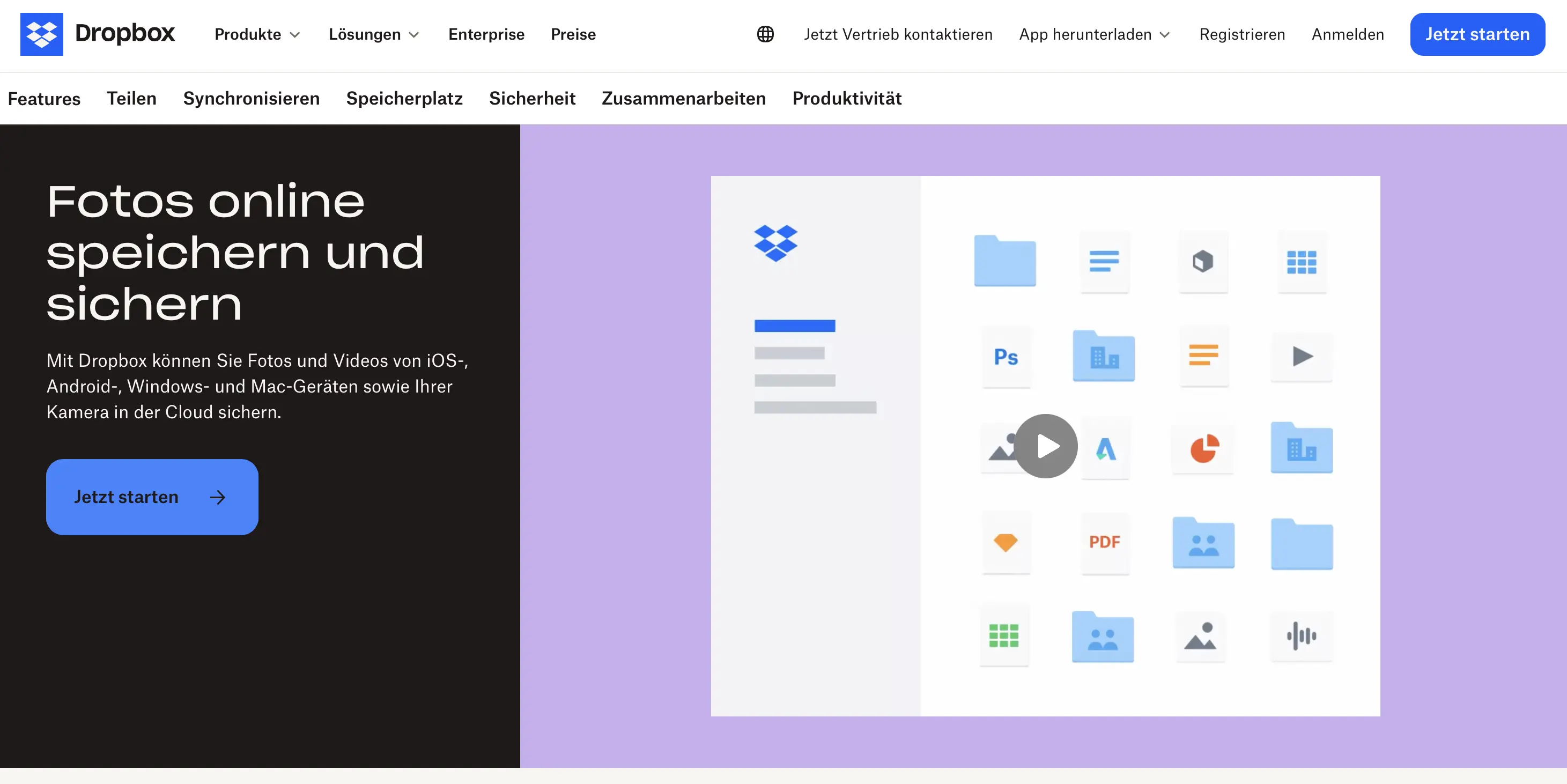
Task: Click Jetzt Vertrieb kontaktieren link
Action: [x=898, y=35]
